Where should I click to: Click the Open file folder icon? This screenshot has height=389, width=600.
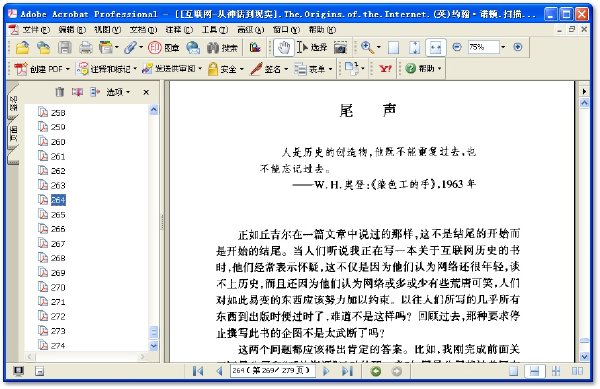click(23, 47)
